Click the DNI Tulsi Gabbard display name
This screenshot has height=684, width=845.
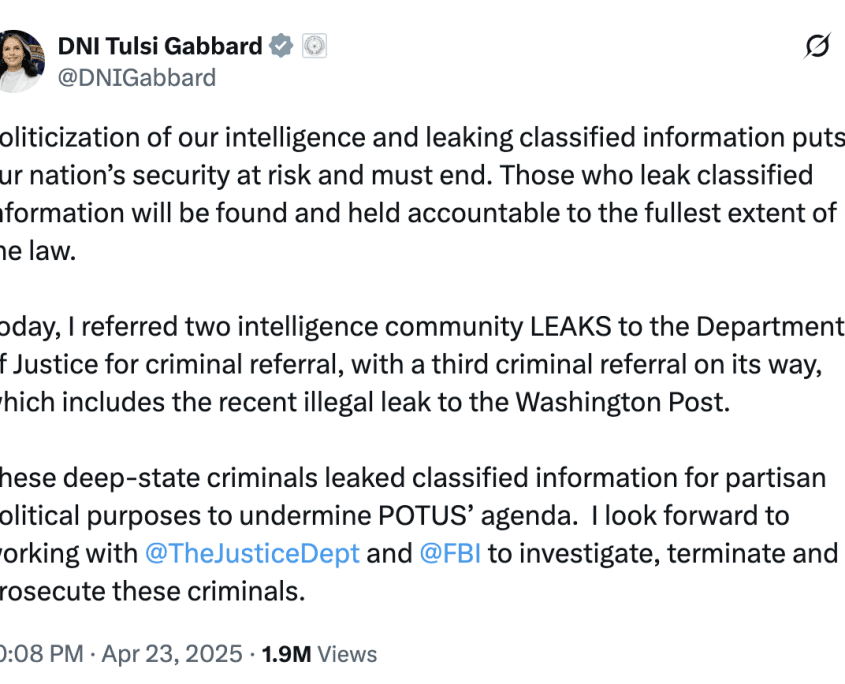click(160, 46)
